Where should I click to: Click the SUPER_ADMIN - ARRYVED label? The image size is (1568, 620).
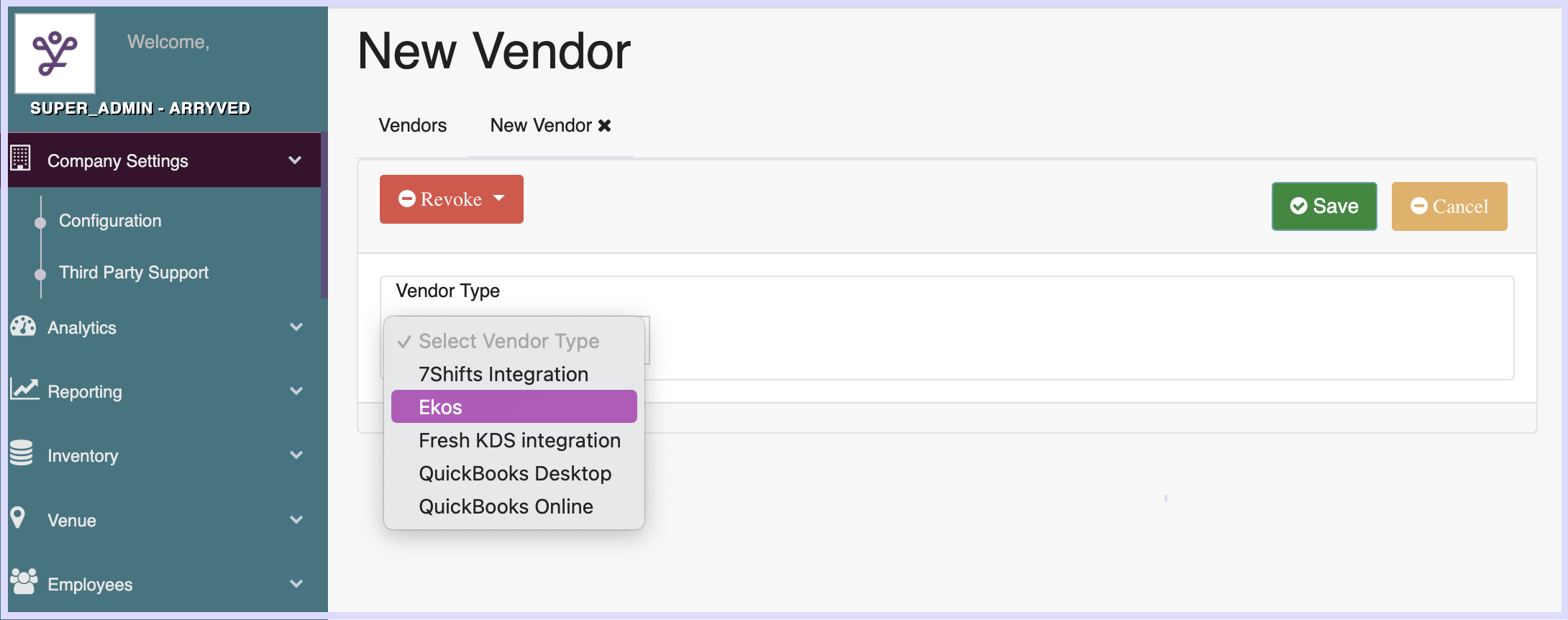(x=140, y=108)
